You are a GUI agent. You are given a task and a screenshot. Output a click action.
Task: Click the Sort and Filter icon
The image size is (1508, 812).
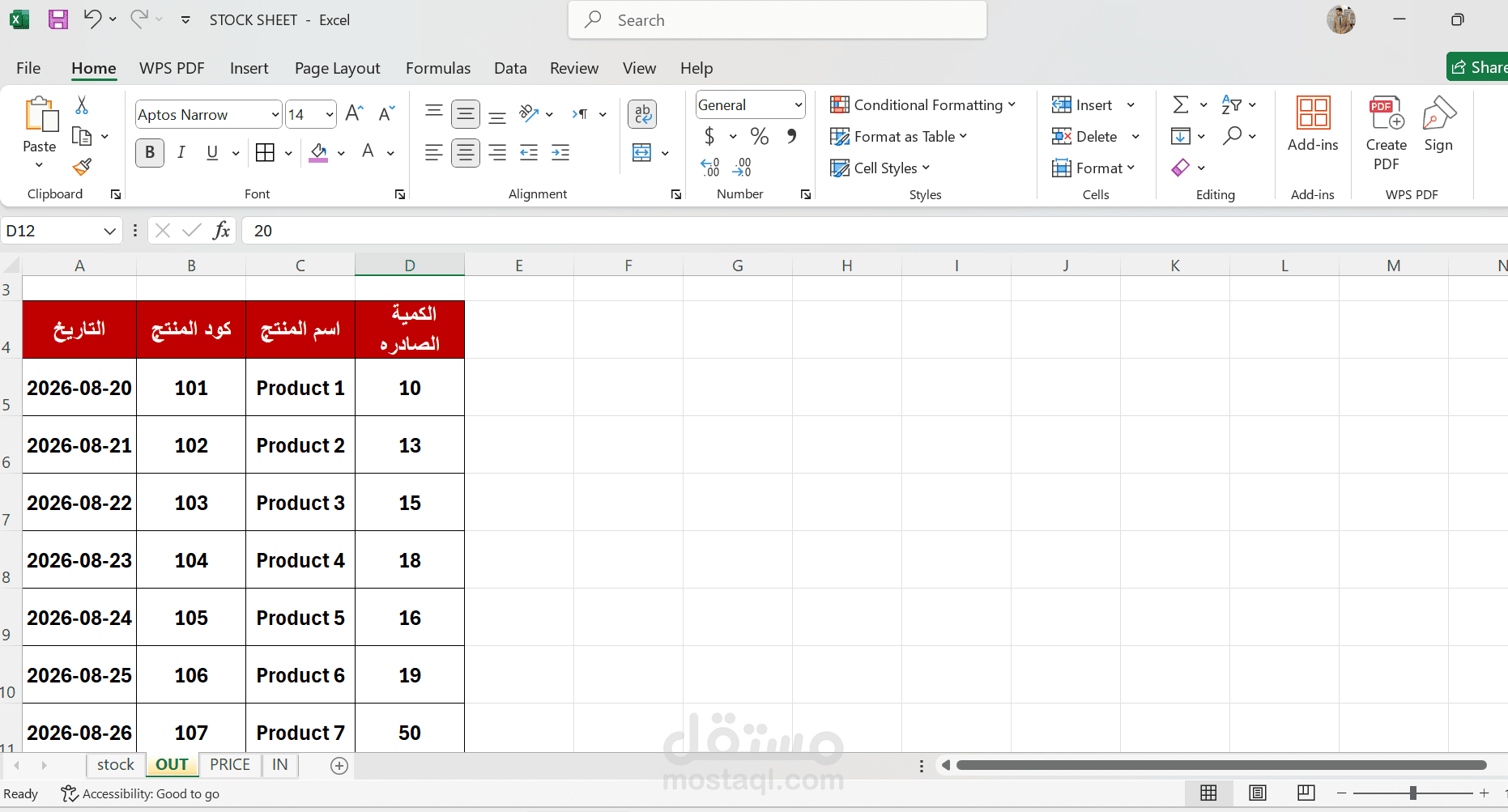[1232, 105]
